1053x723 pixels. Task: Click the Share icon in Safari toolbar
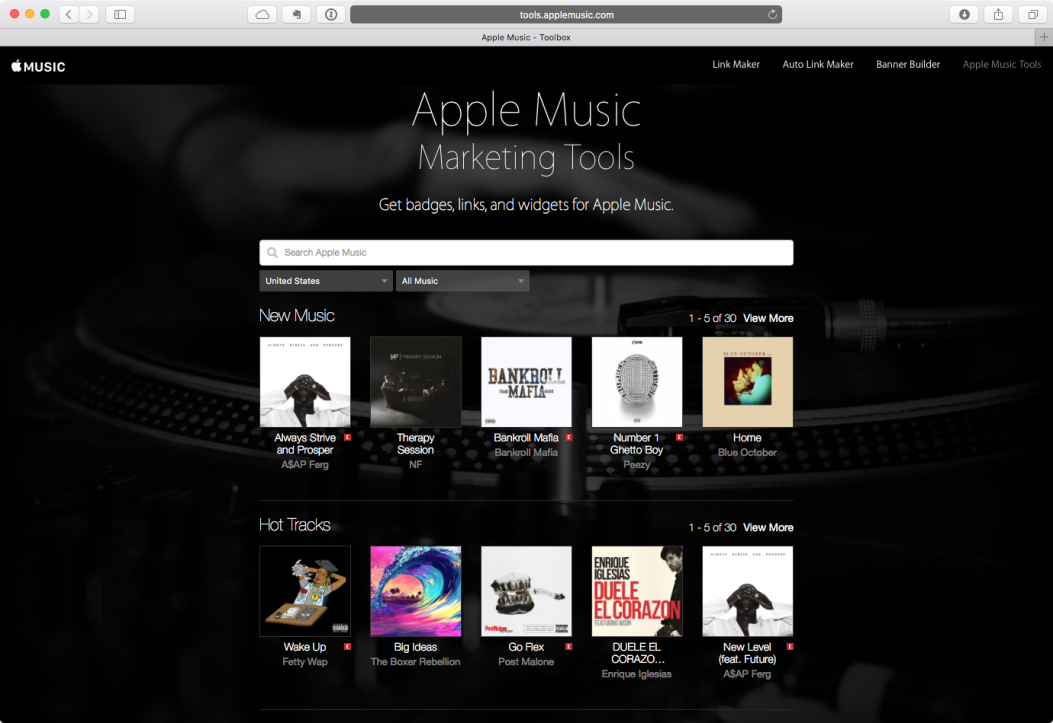click(x=999, y=14)
